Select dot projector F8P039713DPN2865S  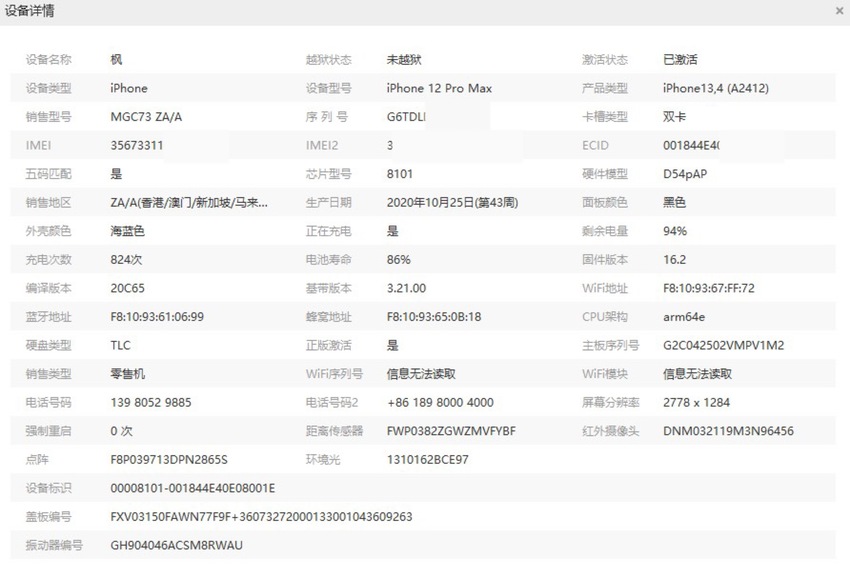tap(169, 460)
